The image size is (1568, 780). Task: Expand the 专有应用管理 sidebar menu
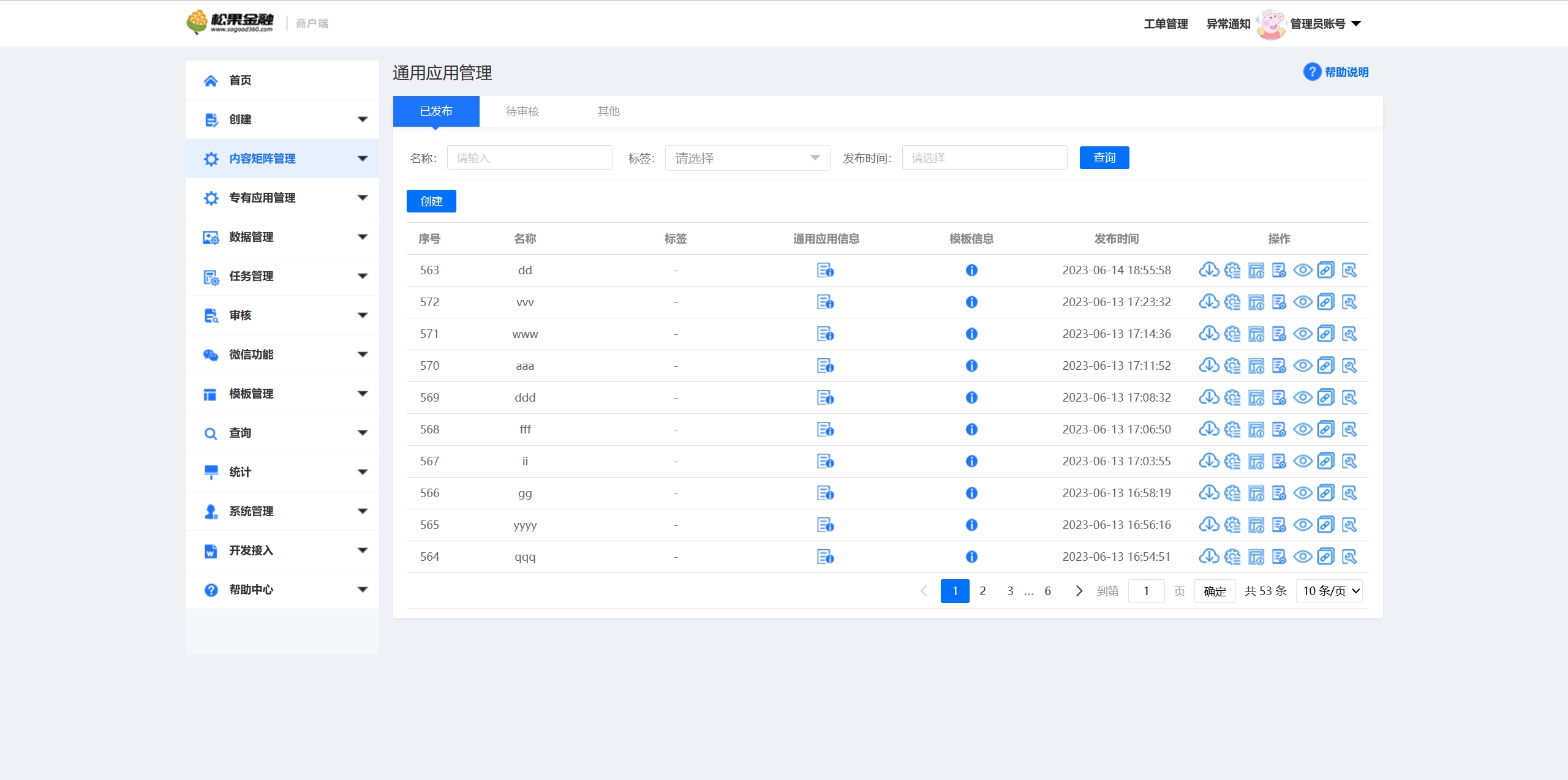tap(282, 198)
